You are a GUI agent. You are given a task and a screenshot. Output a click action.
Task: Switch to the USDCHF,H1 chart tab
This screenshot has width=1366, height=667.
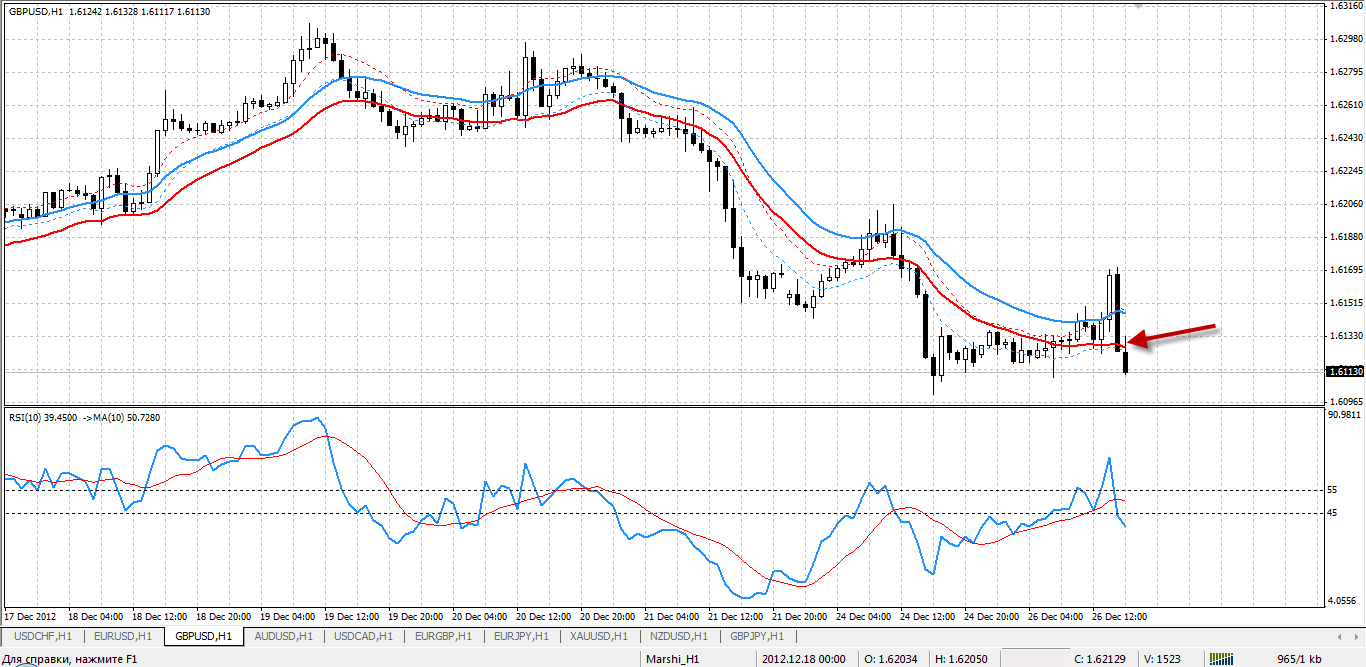click(x=43, y=636)
